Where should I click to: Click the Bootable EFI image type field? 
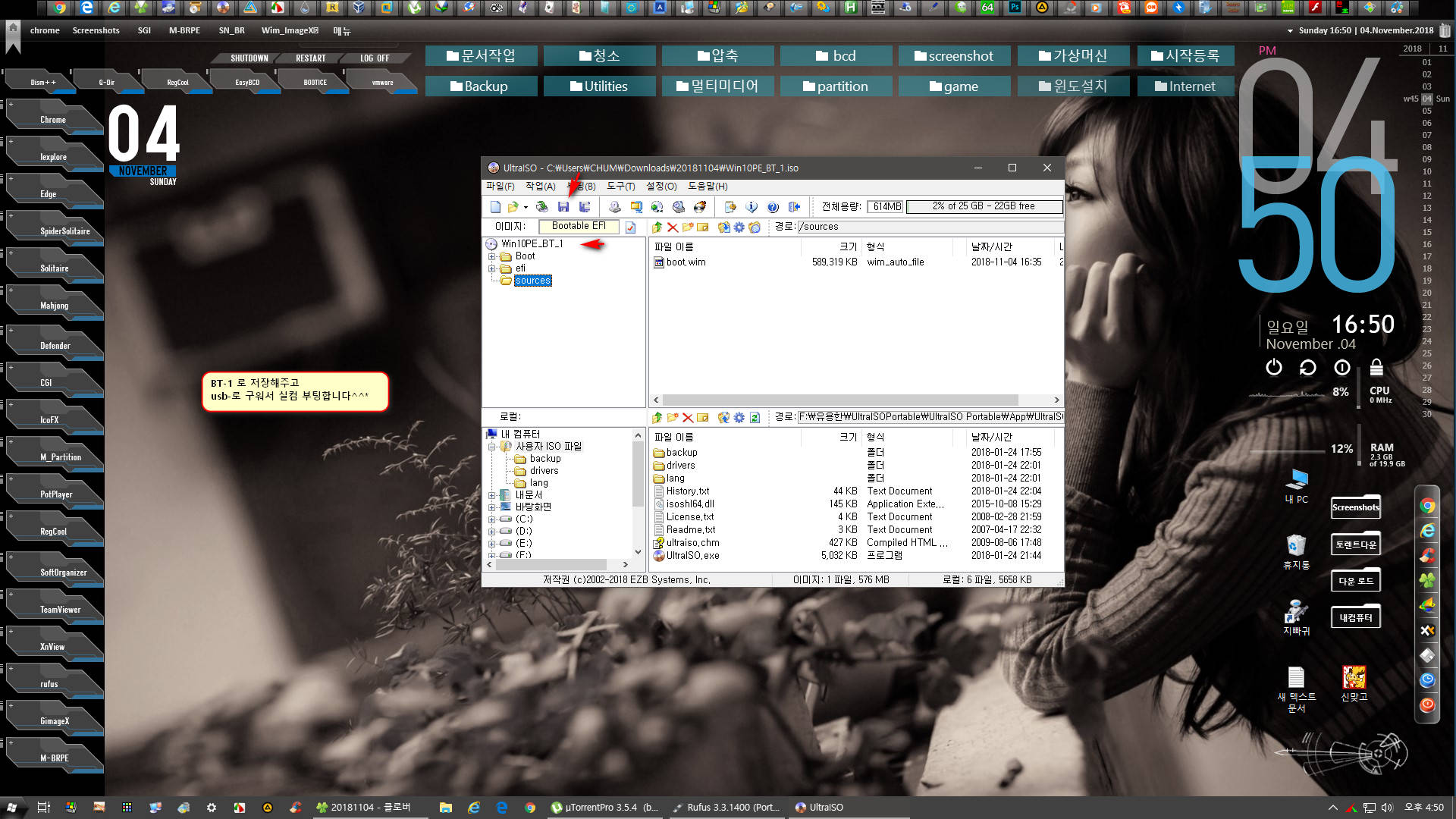tap(579, 226)
